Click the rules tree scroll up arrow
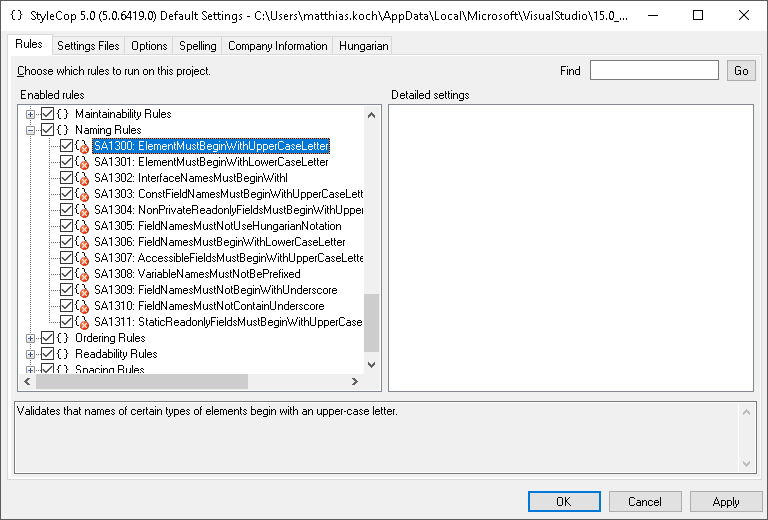Screen dimensions: 768x520 372,115
